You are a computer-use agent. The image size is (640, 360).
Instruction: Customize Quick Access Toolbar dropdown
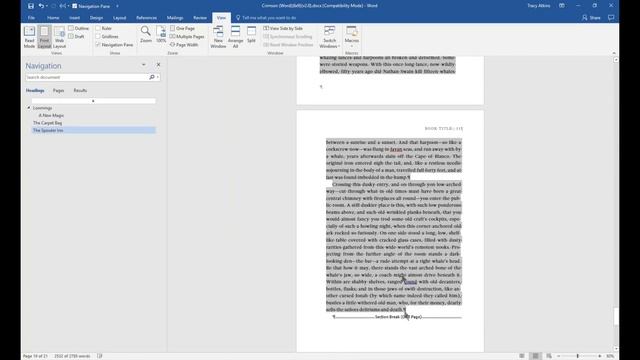(x=117, y=6)
